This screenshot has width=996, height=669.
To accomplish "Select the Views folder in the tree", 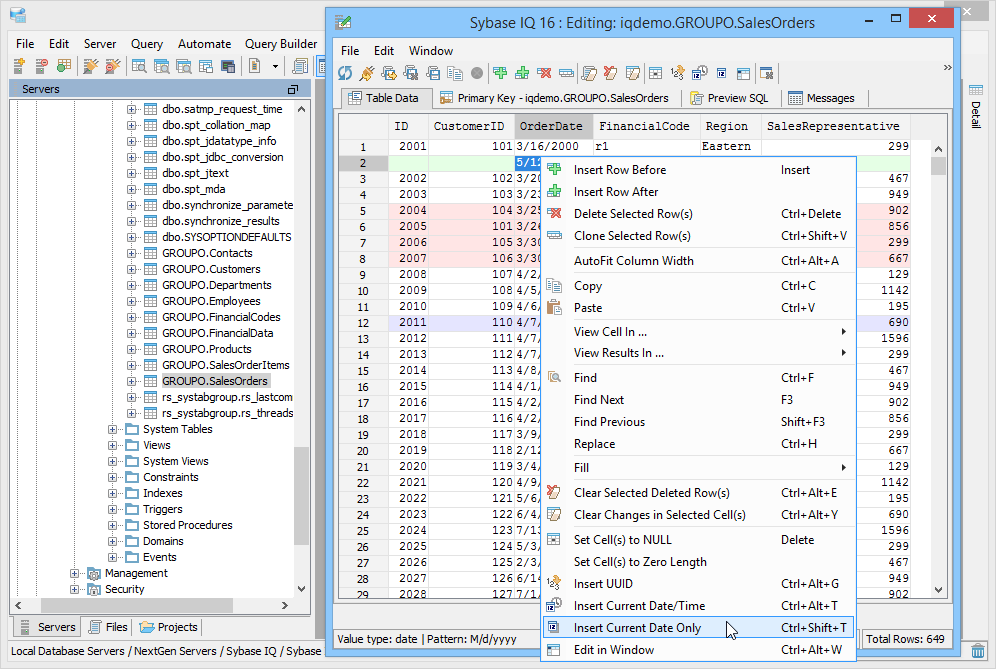I will pos(156,445).
